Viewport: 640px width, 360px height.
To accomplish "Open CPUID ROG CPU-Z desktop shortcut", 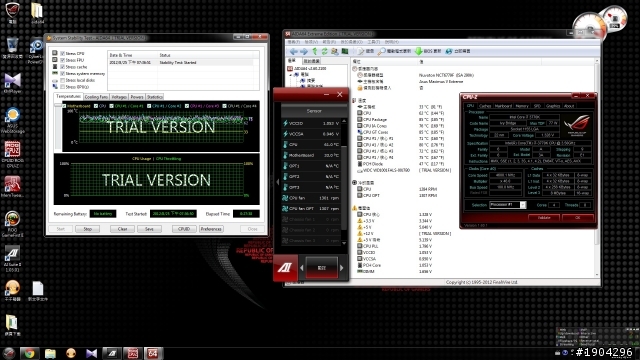I will pyautogui.click(x=13, y=154).
